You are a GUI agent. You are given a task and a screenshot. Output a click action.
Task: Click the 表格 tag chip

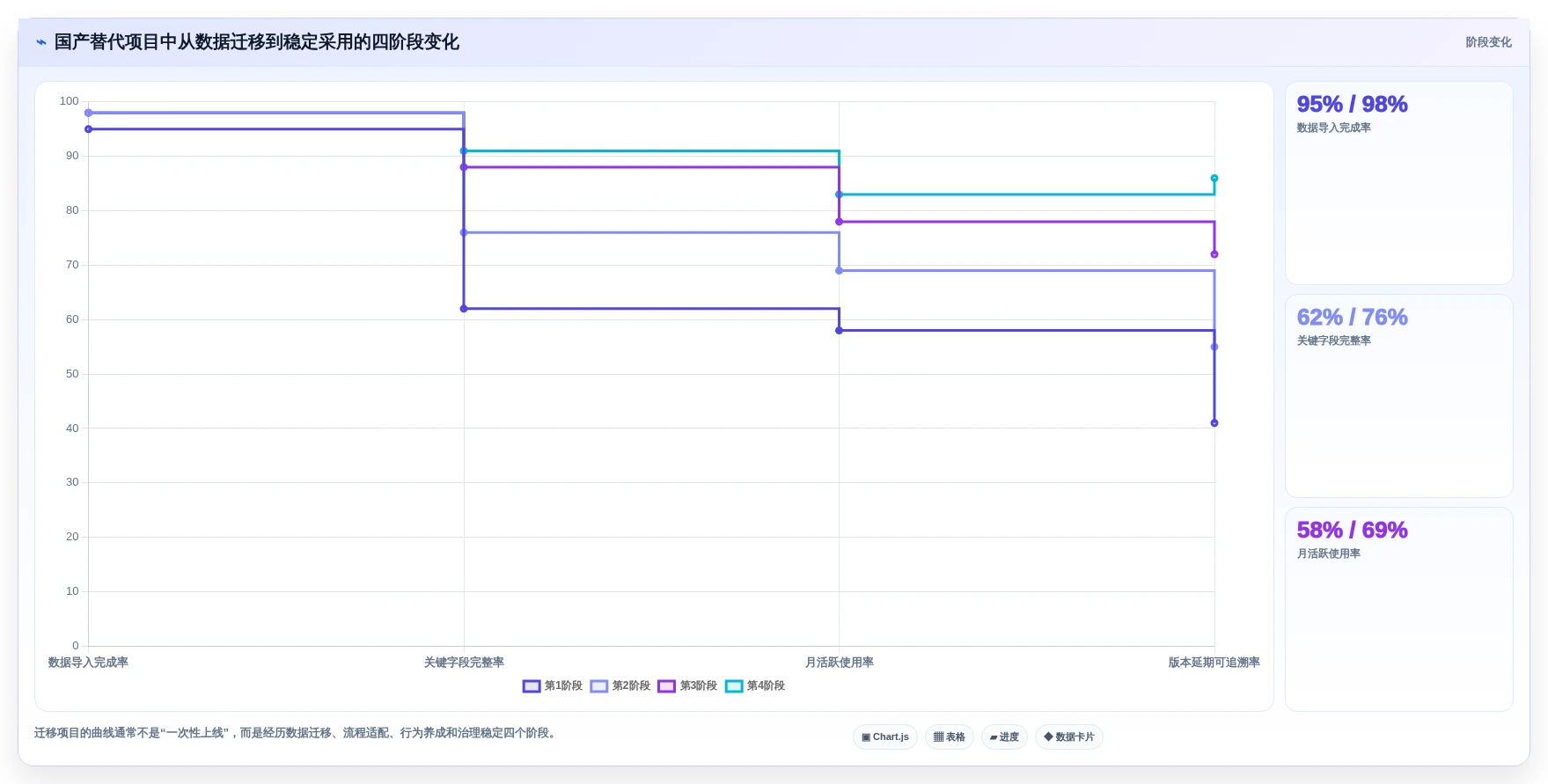coord(950,737)
